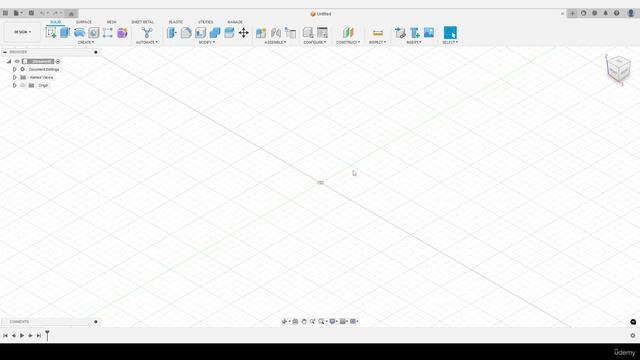
Task: Open the Select dropdown menu
Action: pyautogui.click(x=450, y=42)
